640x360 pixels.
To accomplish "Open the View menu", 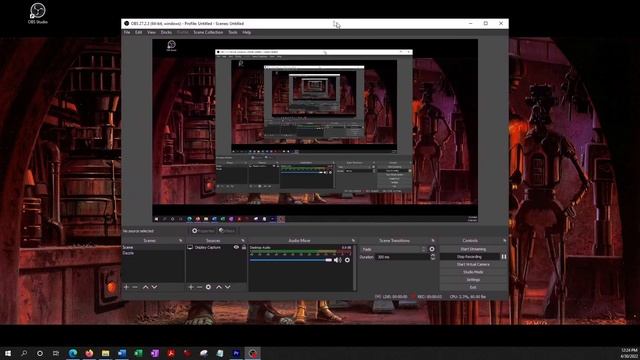I will [x=151, y=32].
